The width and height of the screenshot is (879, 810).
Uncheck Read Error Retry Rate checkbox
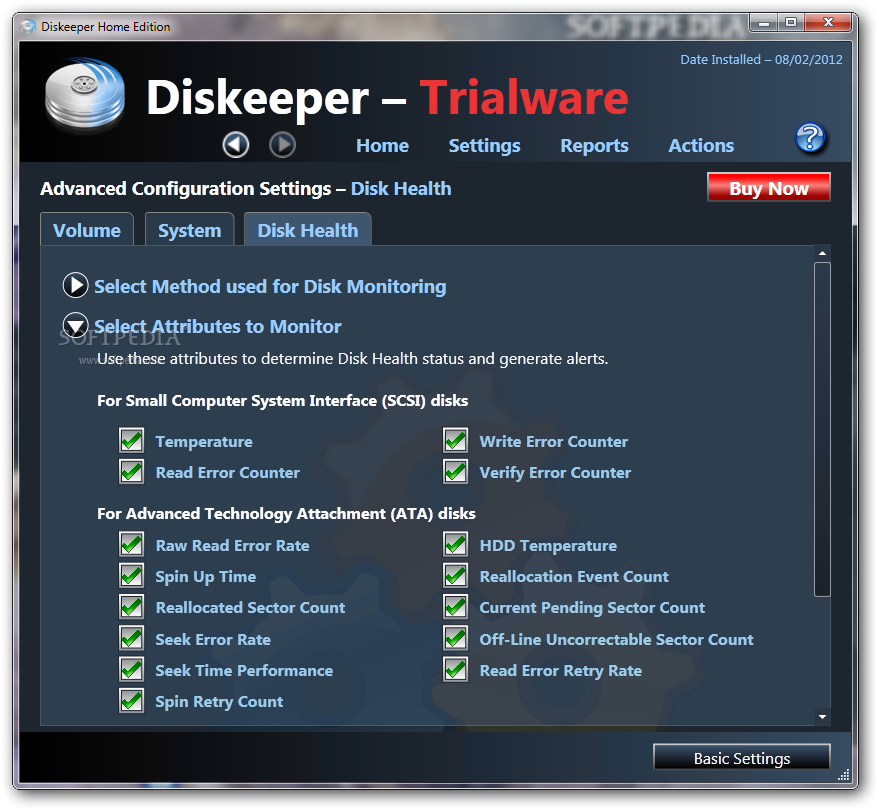(456, 670)
